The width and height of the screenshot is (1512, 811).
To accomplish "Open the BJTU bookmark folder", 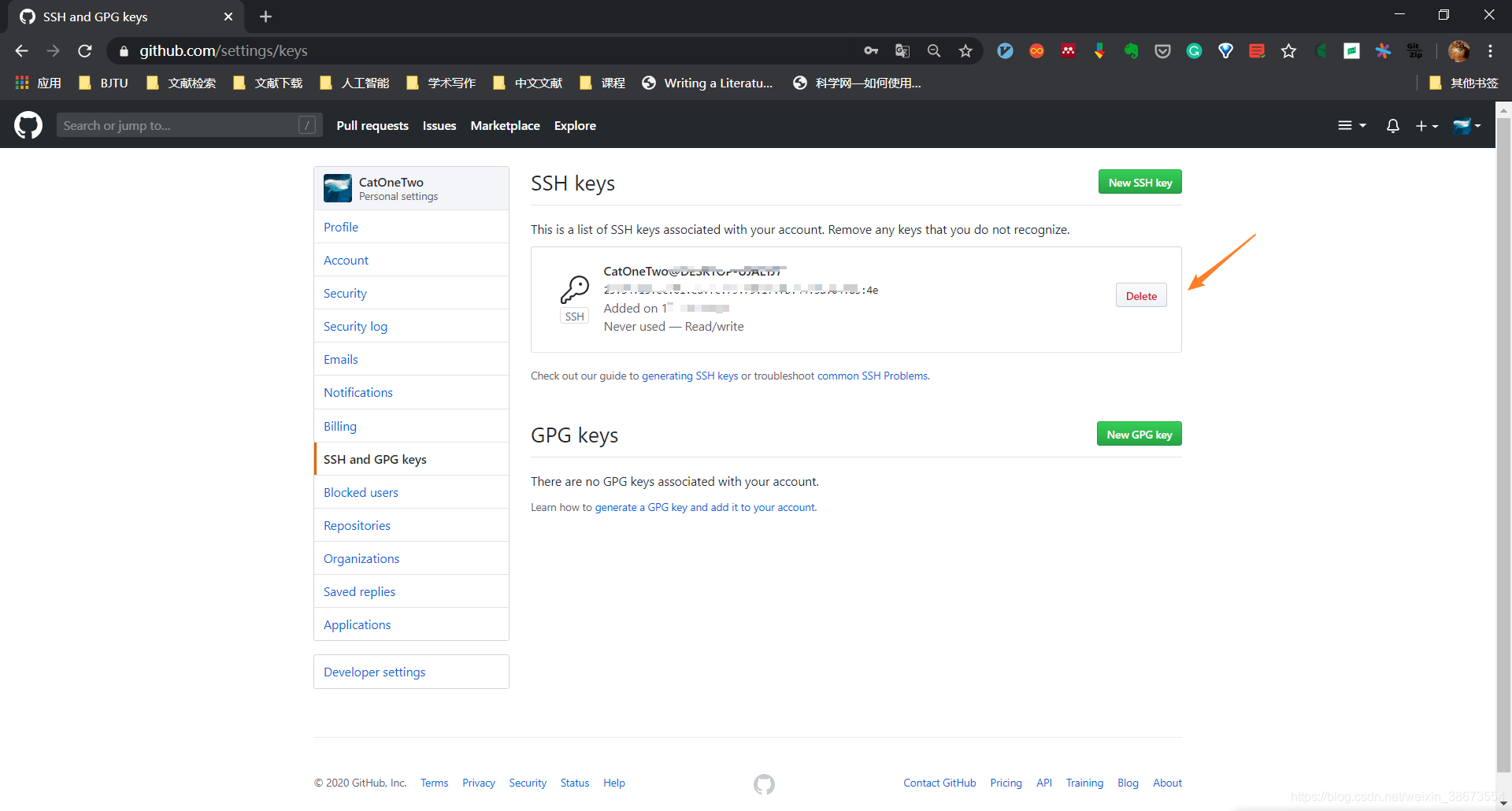I will tap(103, 83).
